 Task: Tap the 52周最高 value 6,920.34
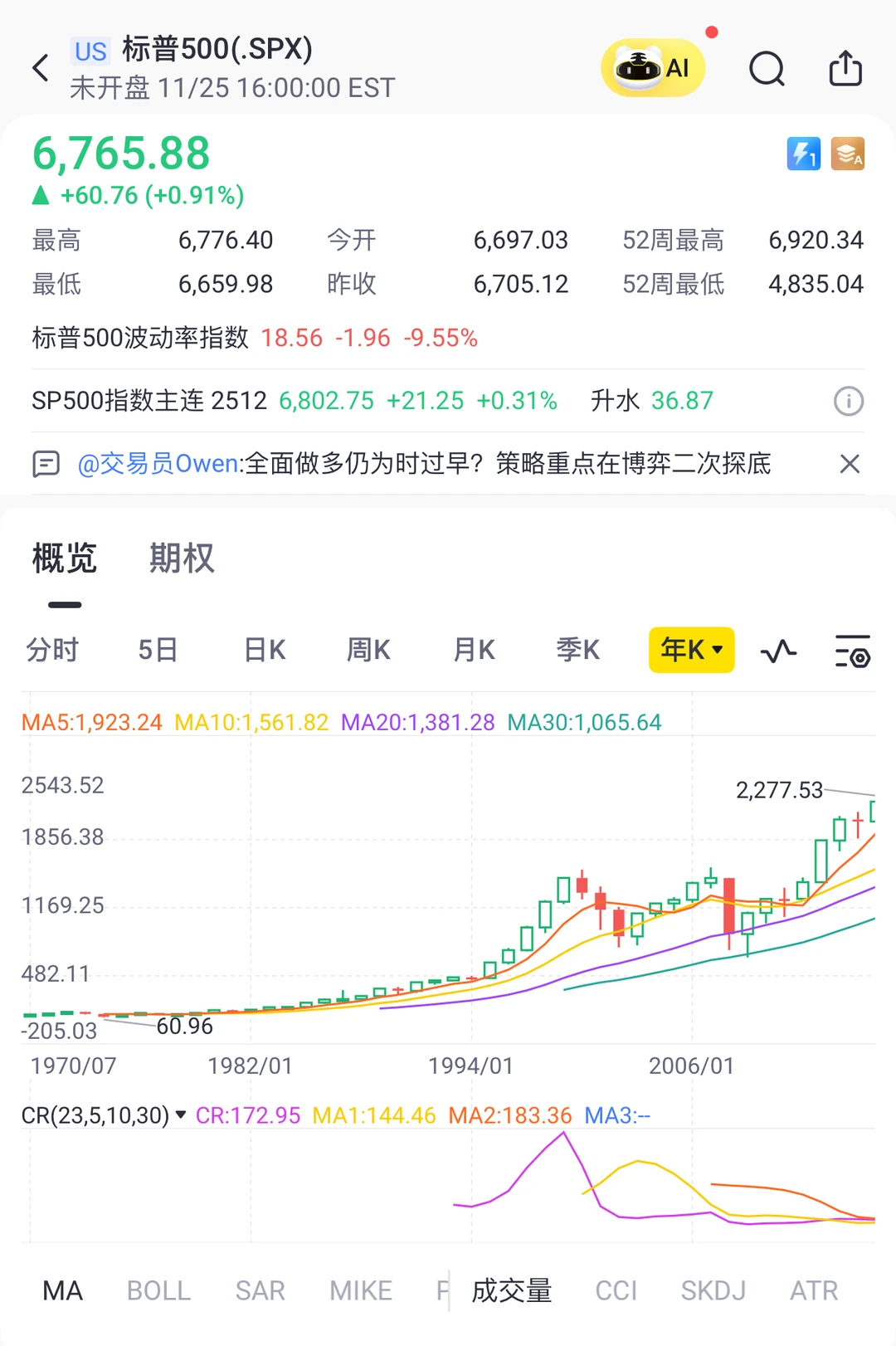coord(816,241)
